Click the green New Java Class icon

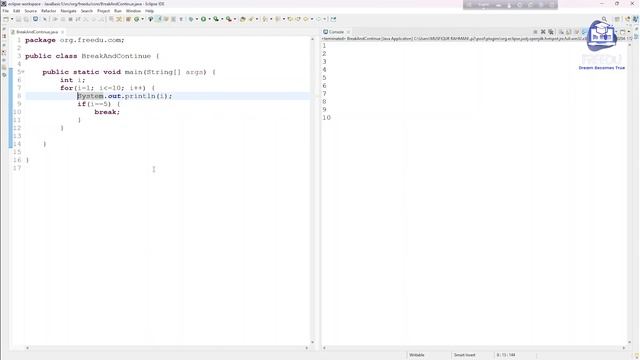click(136, 19)
